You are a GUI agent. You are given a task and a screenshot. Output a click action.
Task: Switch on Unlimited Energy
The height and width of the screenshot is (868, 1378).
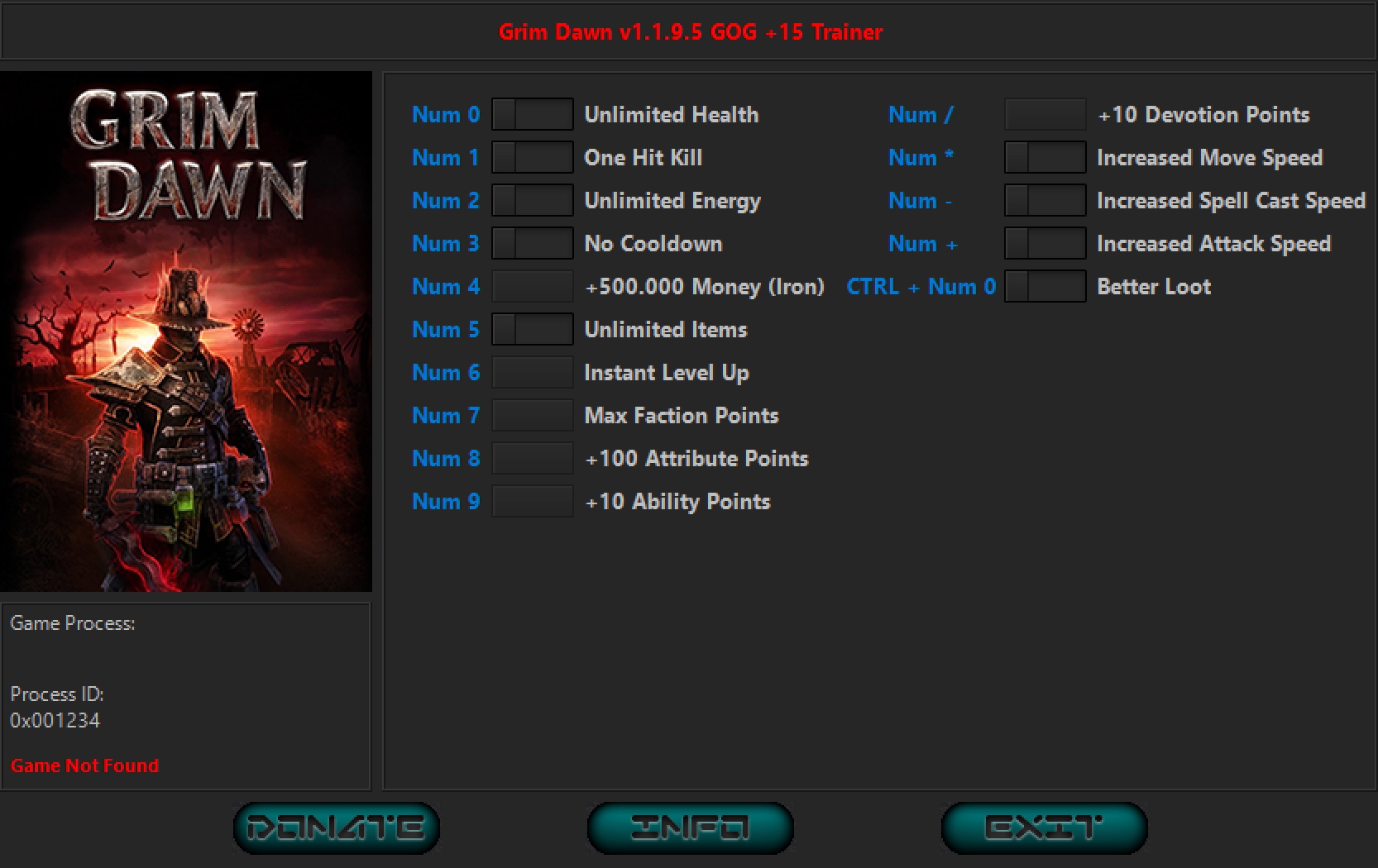[533, 200]
